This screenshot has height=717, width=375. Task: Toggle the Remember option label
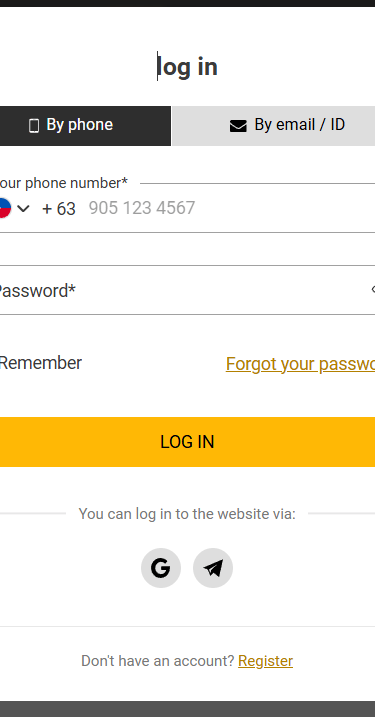[x=40, y=363]
